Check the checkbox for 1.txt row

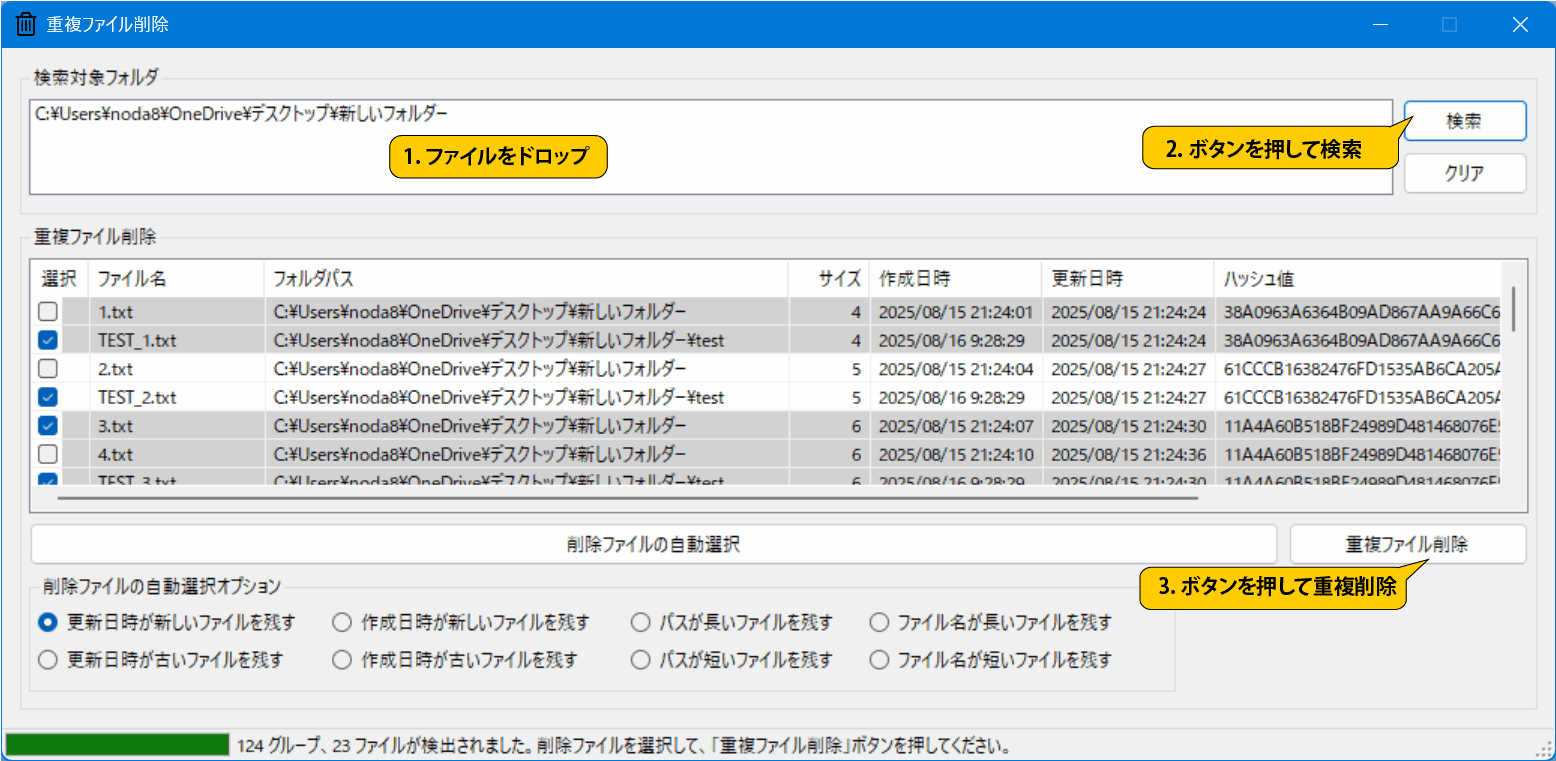click(x=47, y=312)
